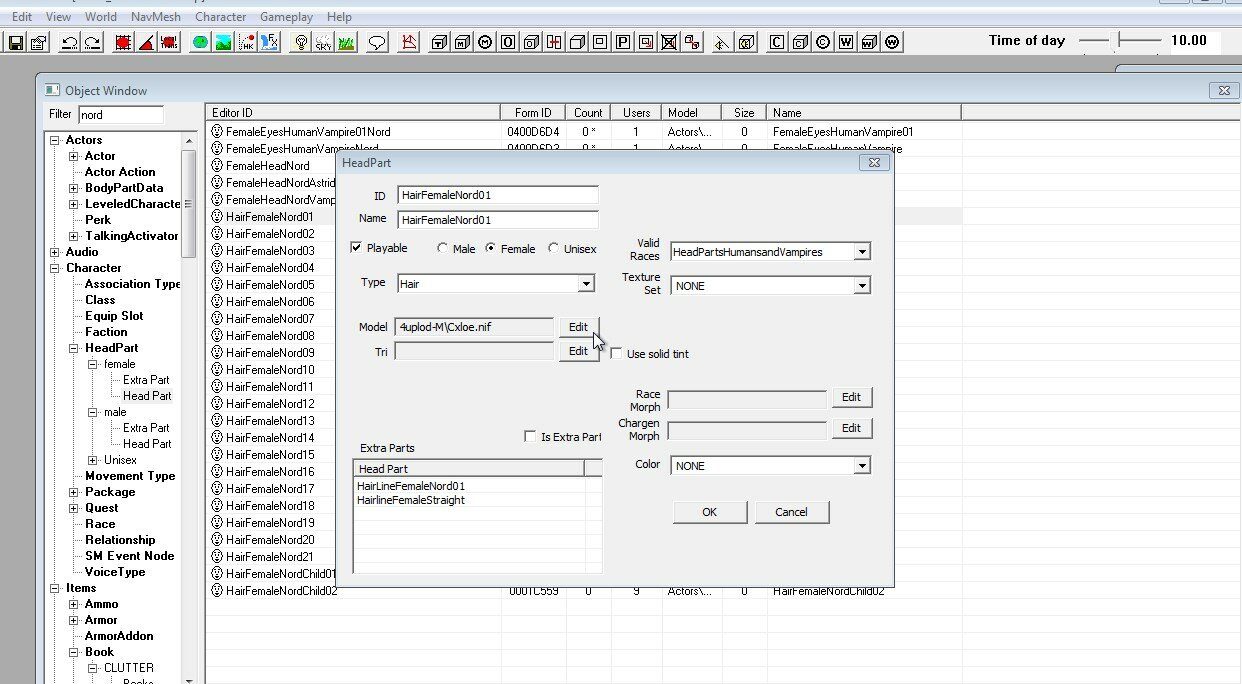Select the Male radio button

443,248
